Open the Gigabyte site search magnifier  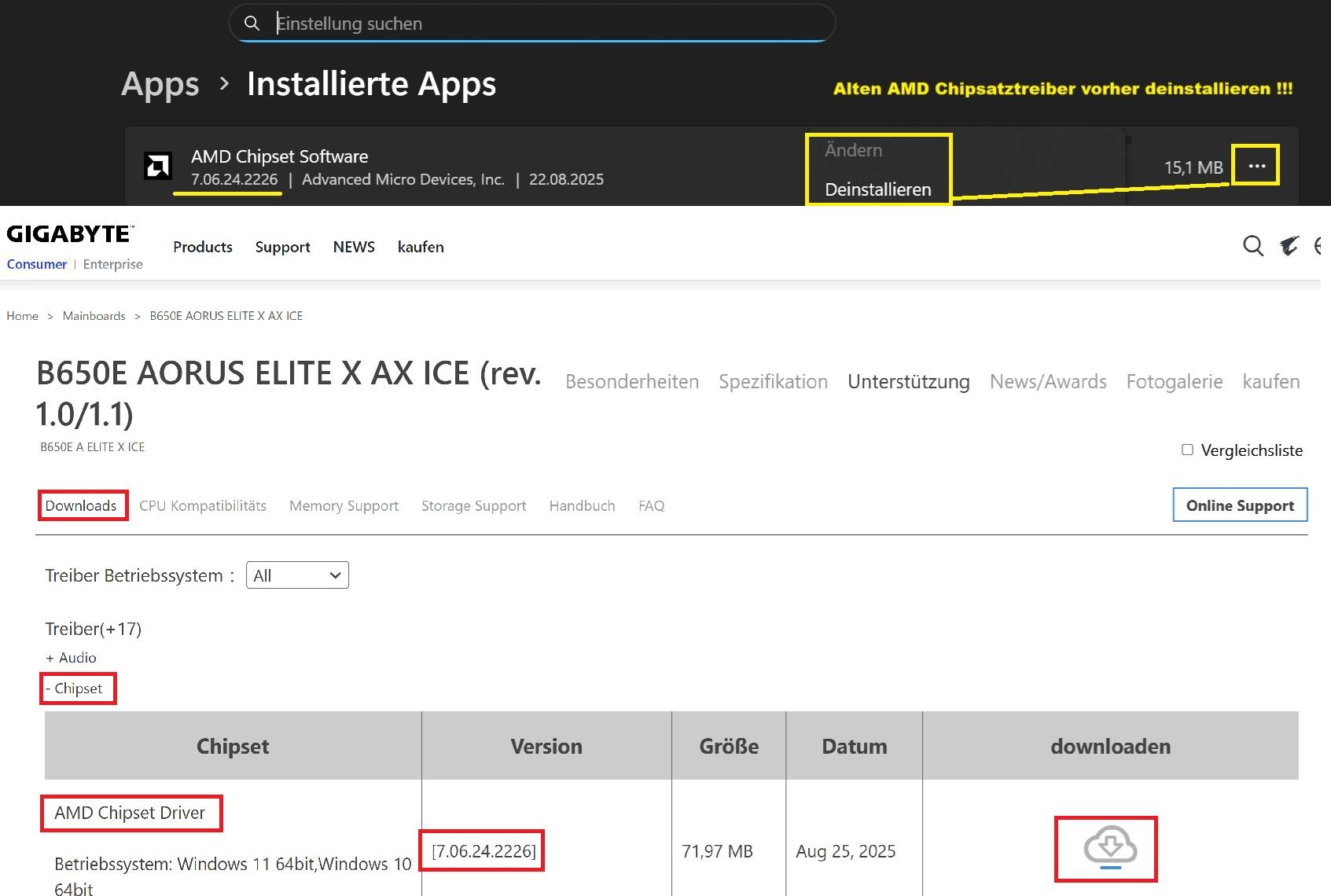pyautogui.click(x=1253, y=246)
